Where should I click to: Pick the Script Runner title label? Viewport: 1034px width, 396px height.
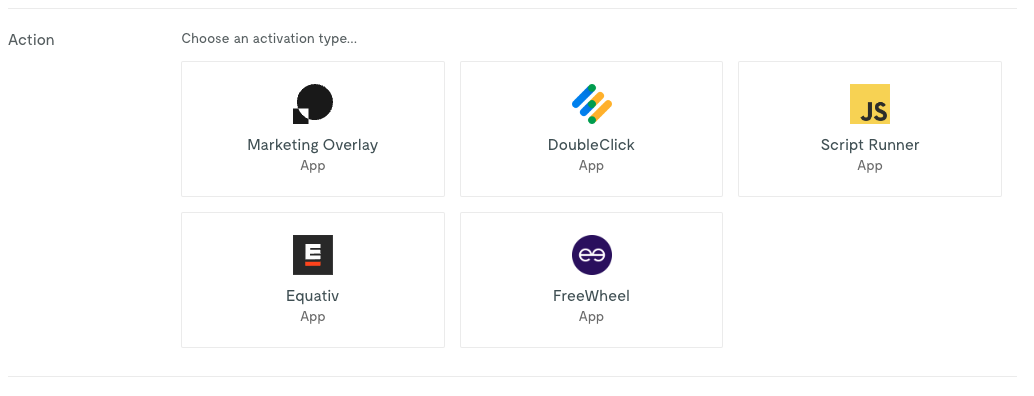point(870,145)
